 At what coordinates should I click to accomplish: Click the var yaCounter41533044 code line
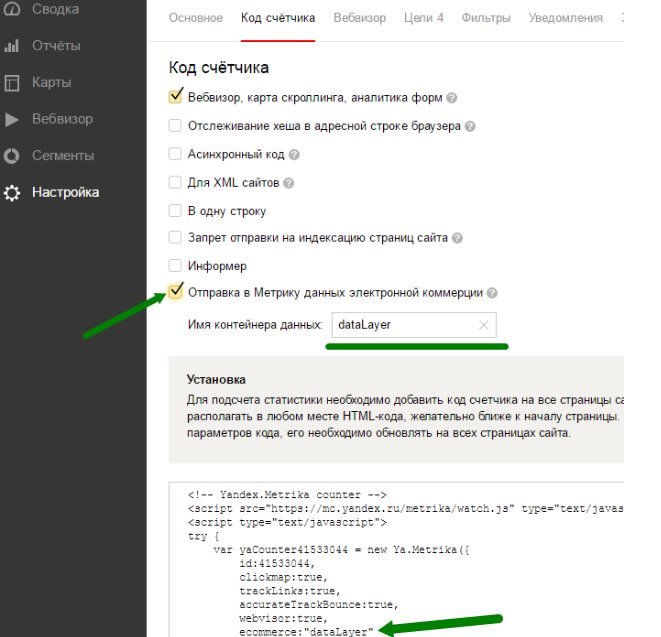[341, 550]
